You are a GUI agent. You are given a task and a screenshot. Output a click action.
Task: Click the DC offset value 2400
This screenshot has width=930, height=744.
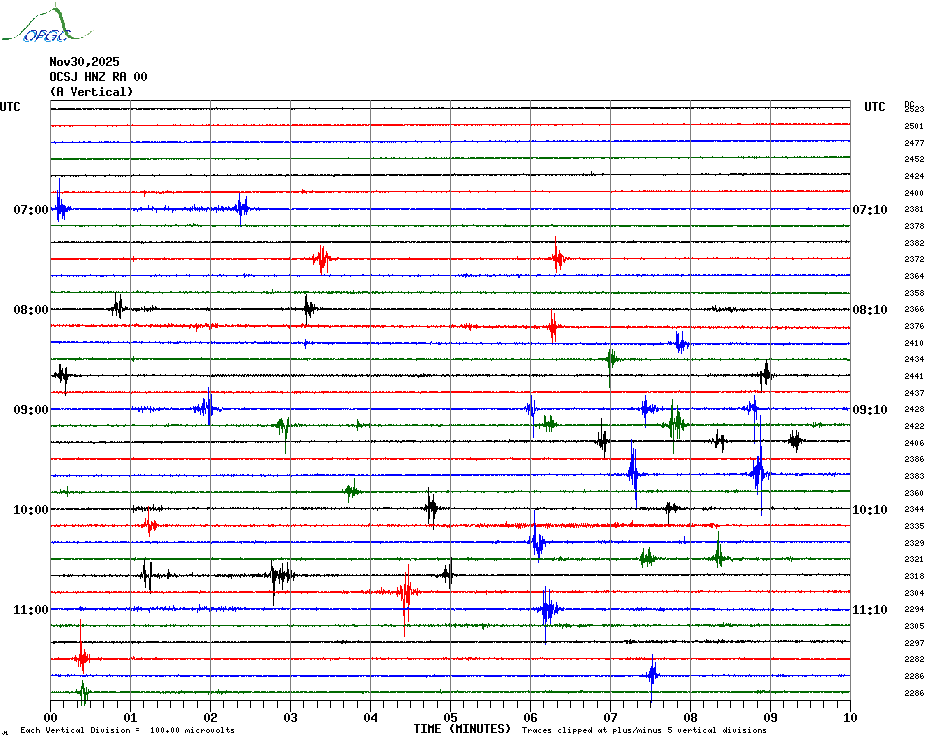914,193
